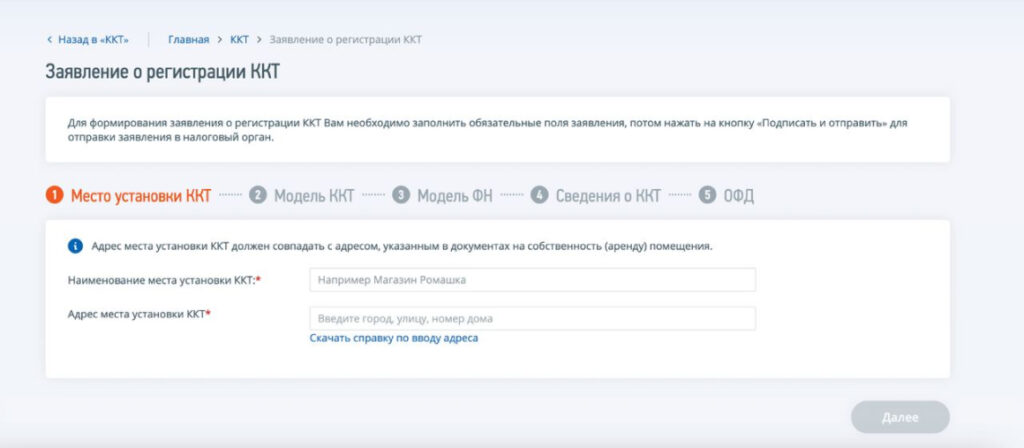The height and width of the screenshot is (448, 1024).
Task: Click the page heading «Заявление о регистрации ККТ»
Action: (163, 72)
